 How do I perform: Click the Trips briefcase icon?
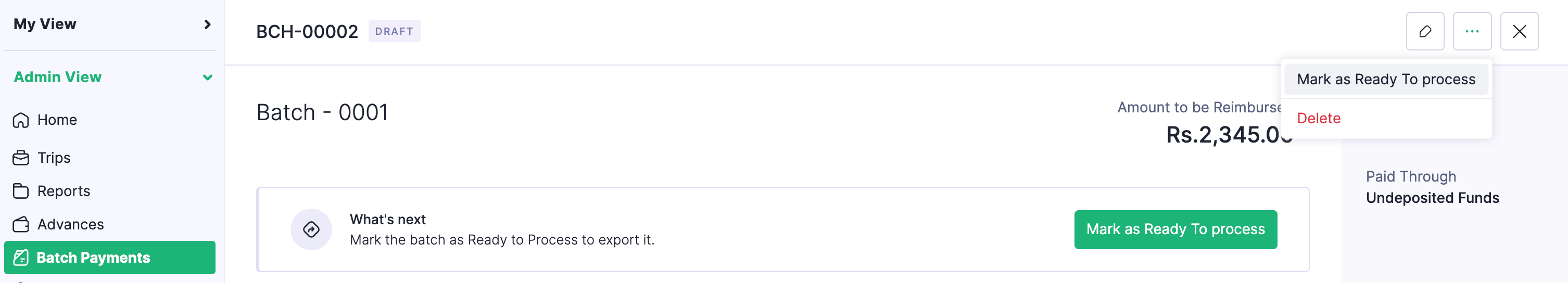pos(21,158)
